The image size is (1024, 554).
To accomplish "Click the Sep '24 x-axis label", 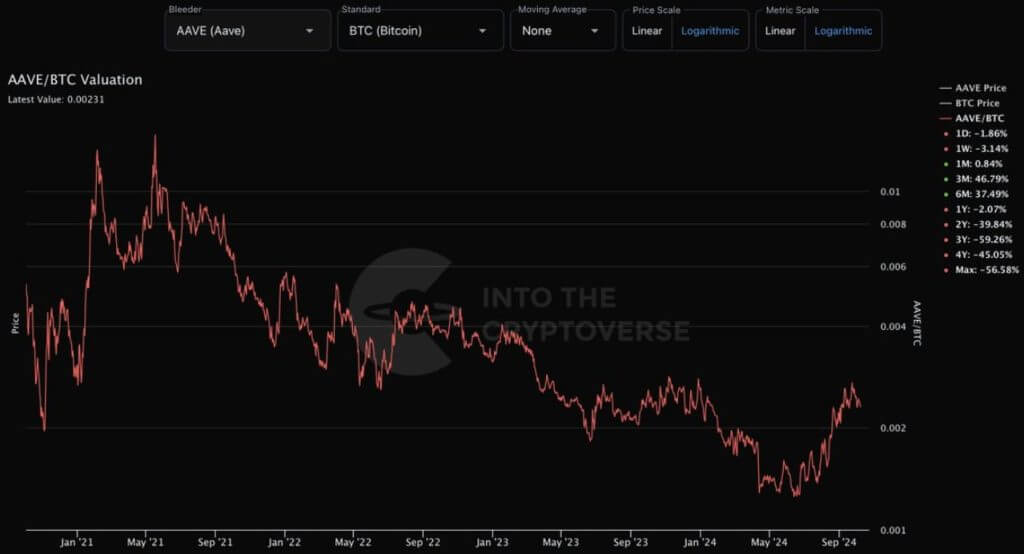I will pyautogui.click(x=839, y=542).
